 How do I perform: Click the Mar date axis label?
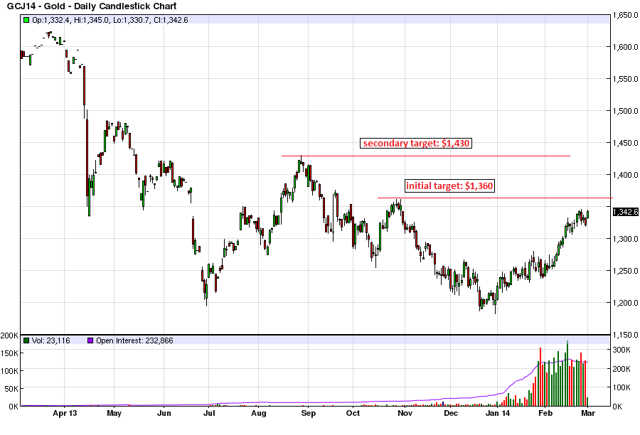coord(587,413)
